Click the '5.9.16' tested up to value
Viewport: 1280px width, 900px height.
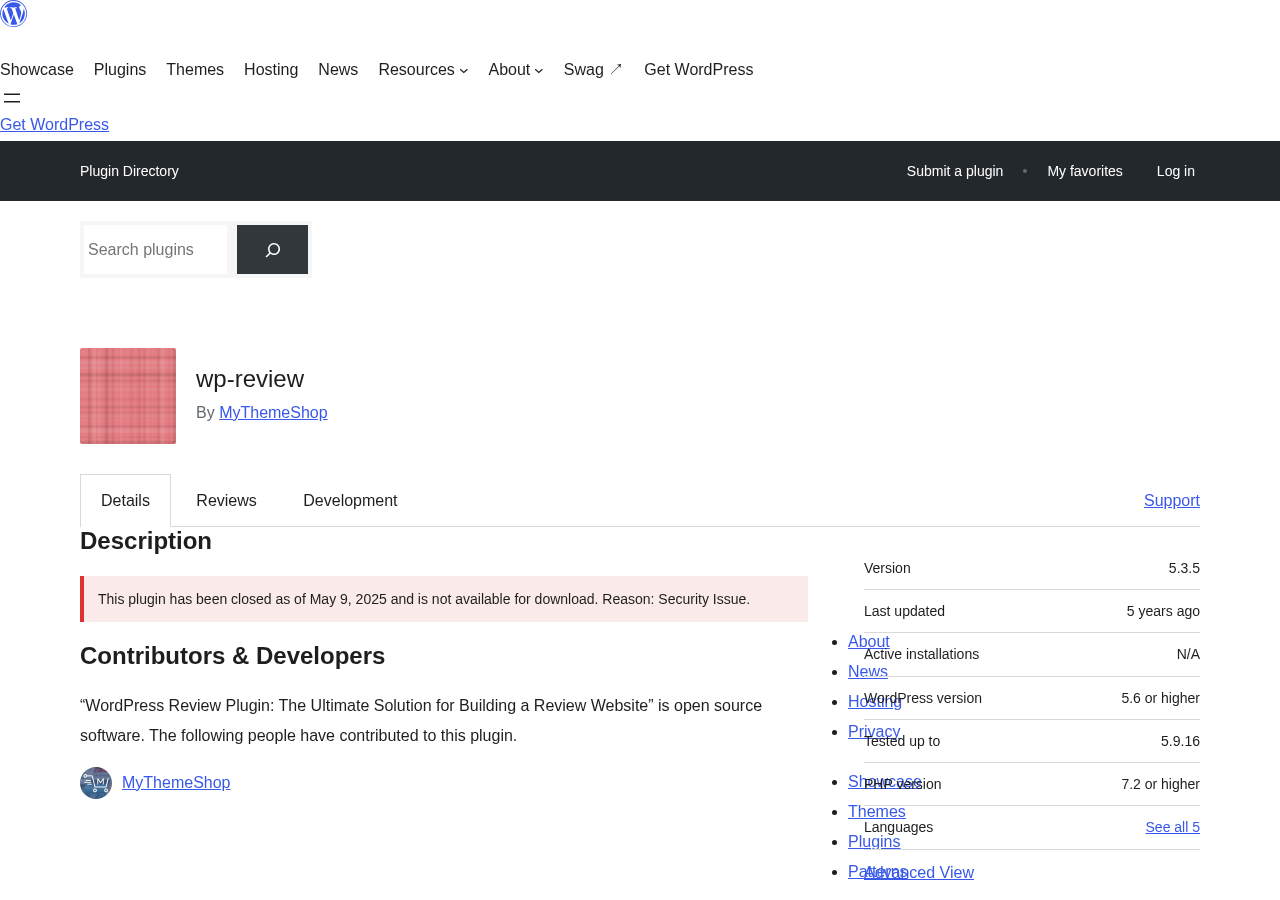pyautogui.click(x=1180, y=741)
